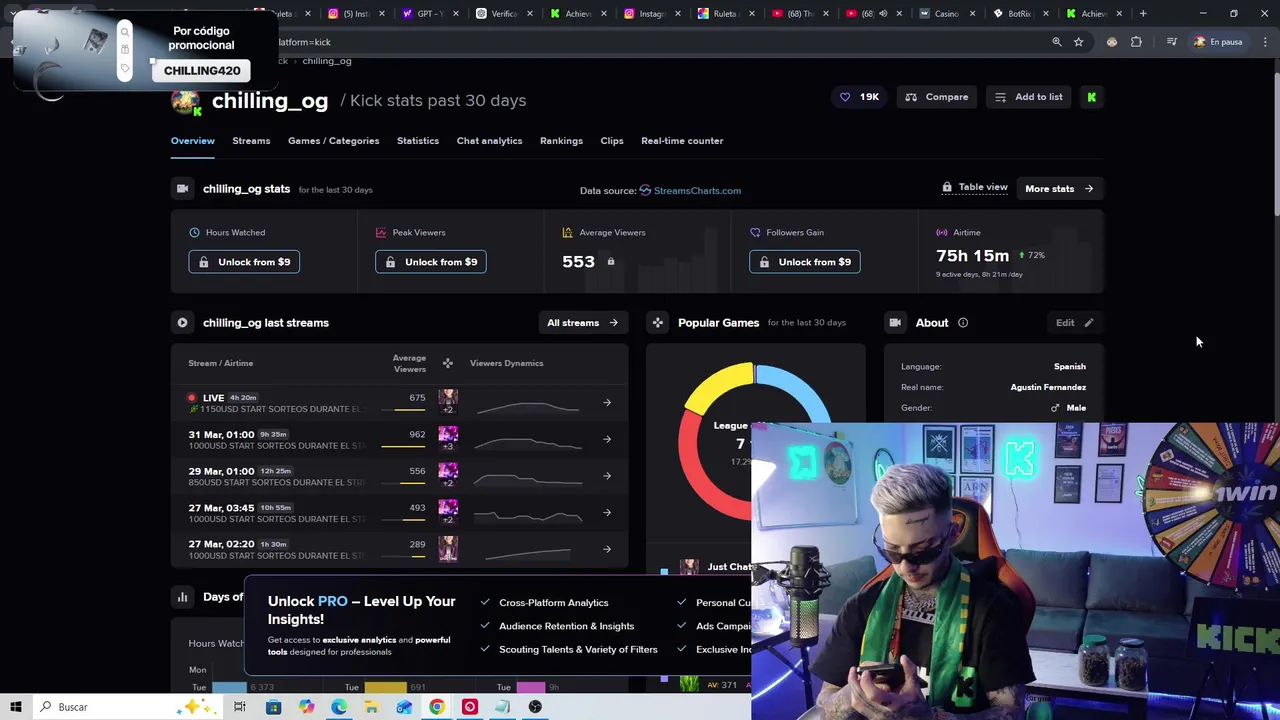Click the Popular Games gamepad icon
The height and width of the screenshot is (720, 1280).
coord(657,323)
